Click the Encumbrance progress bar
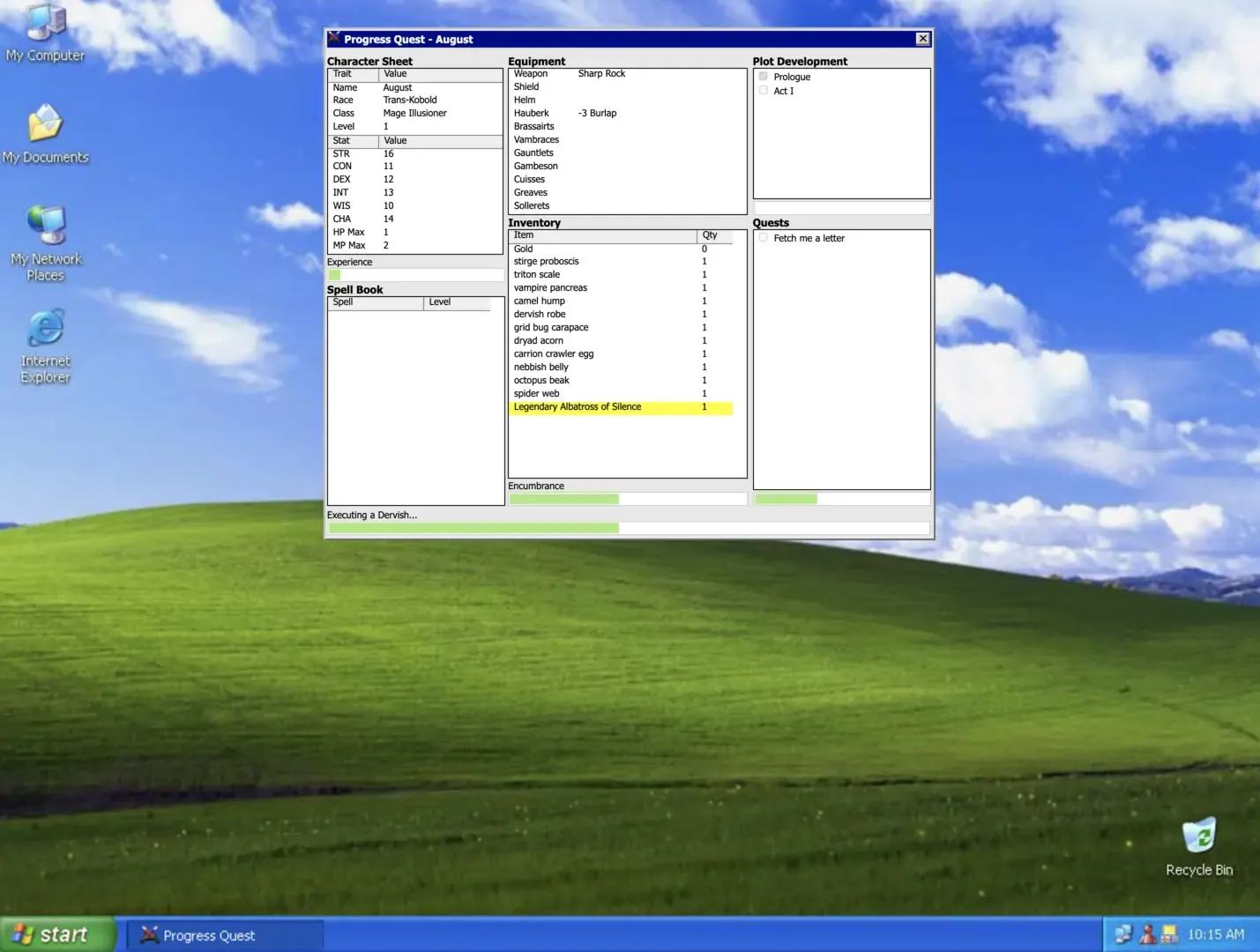 pyautogui.click(x=627, y=499)
